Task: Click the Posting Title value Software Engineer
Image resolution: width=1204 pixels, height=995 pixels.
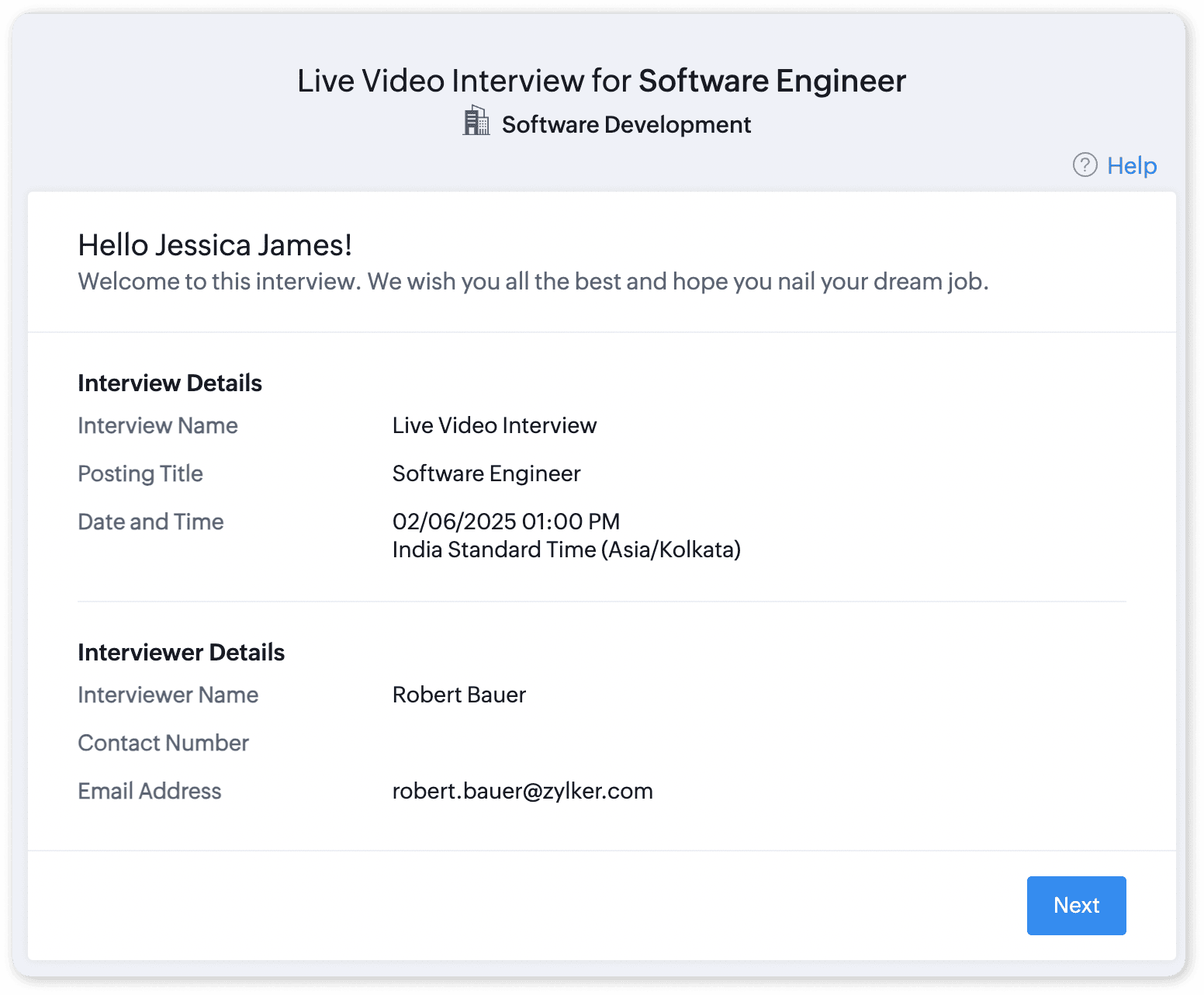Action: click(486, 473)
